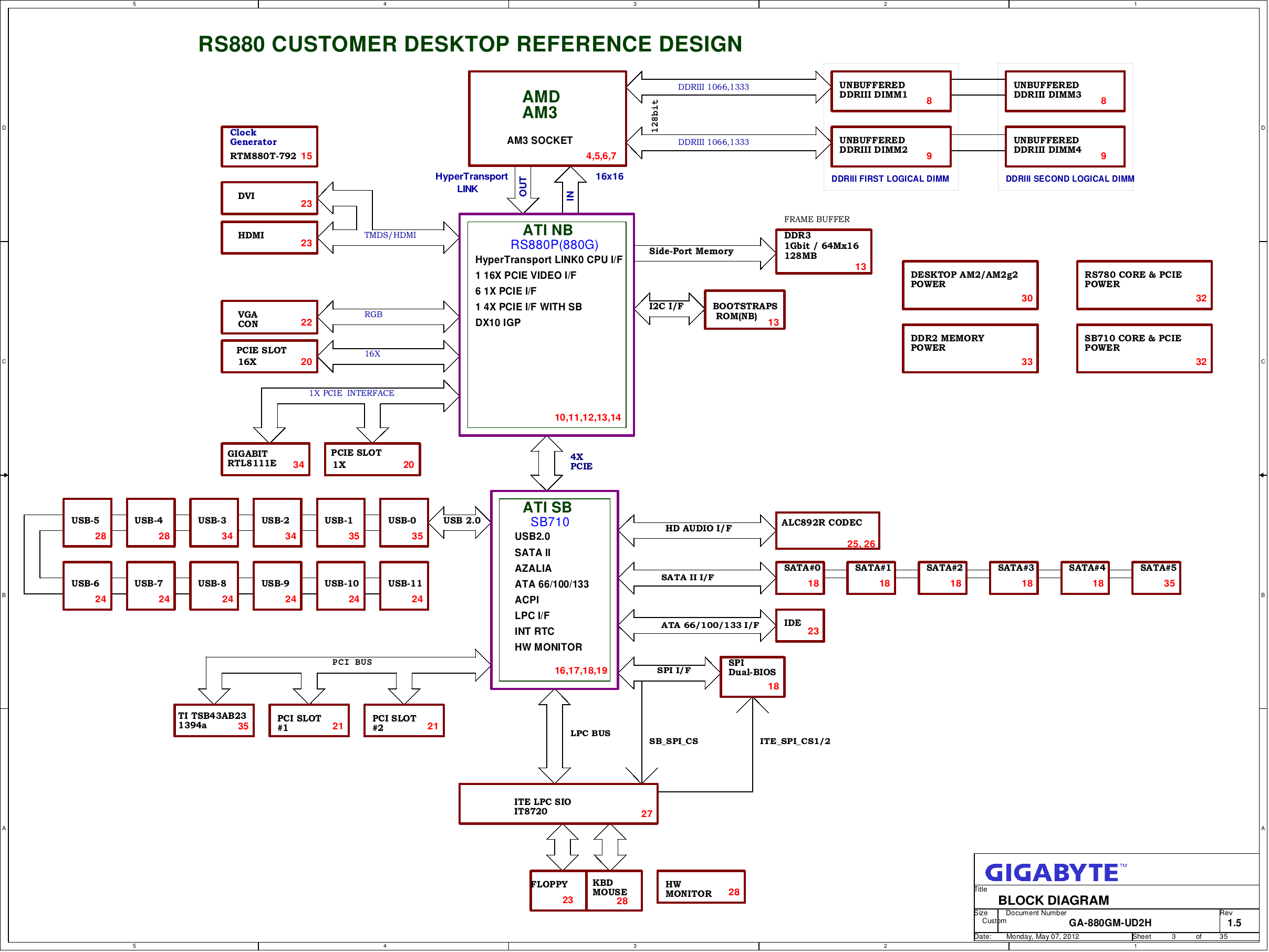1269x952 pixels.
Task: Click the USB-8 block
Action: (x=214, y=586)
